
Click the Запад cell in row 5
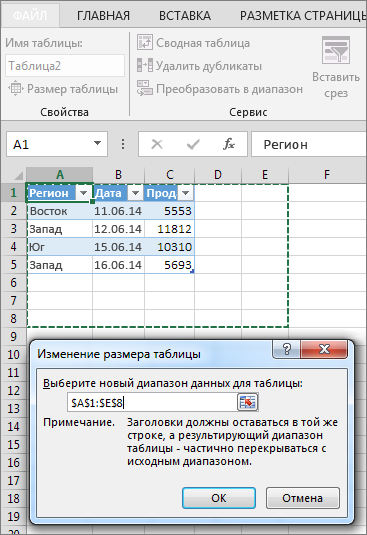click(60, 265)
